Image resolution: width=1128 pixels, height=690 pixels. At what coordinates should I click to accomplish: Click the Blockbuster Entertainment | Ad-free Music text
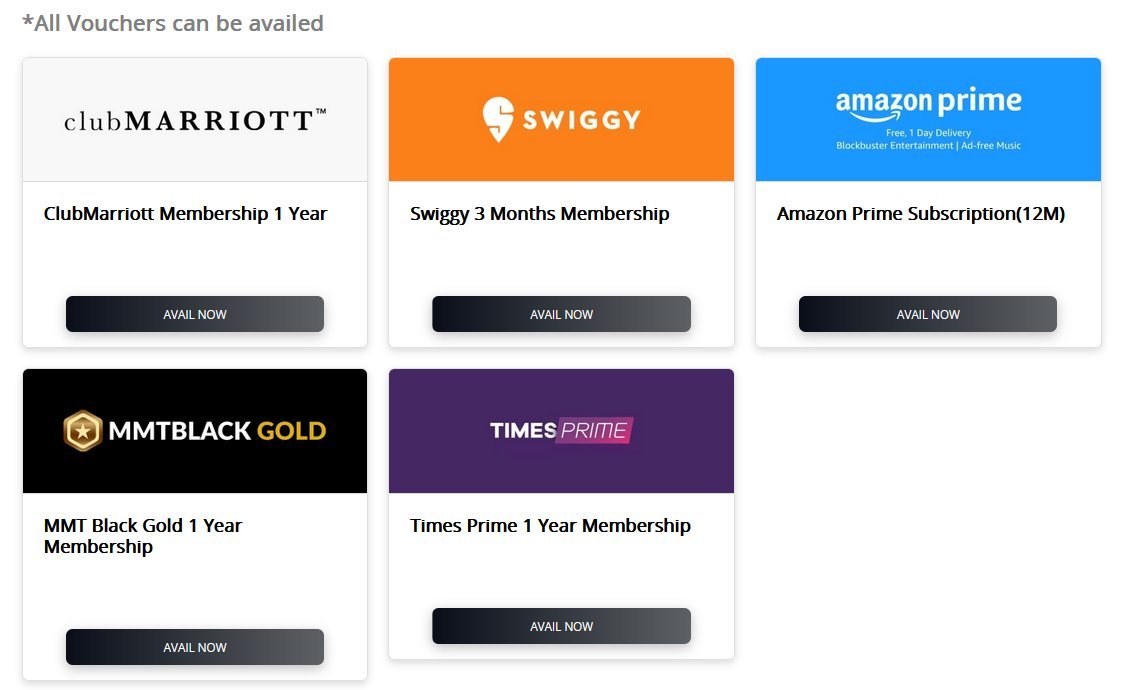click(x=928, y=146)
